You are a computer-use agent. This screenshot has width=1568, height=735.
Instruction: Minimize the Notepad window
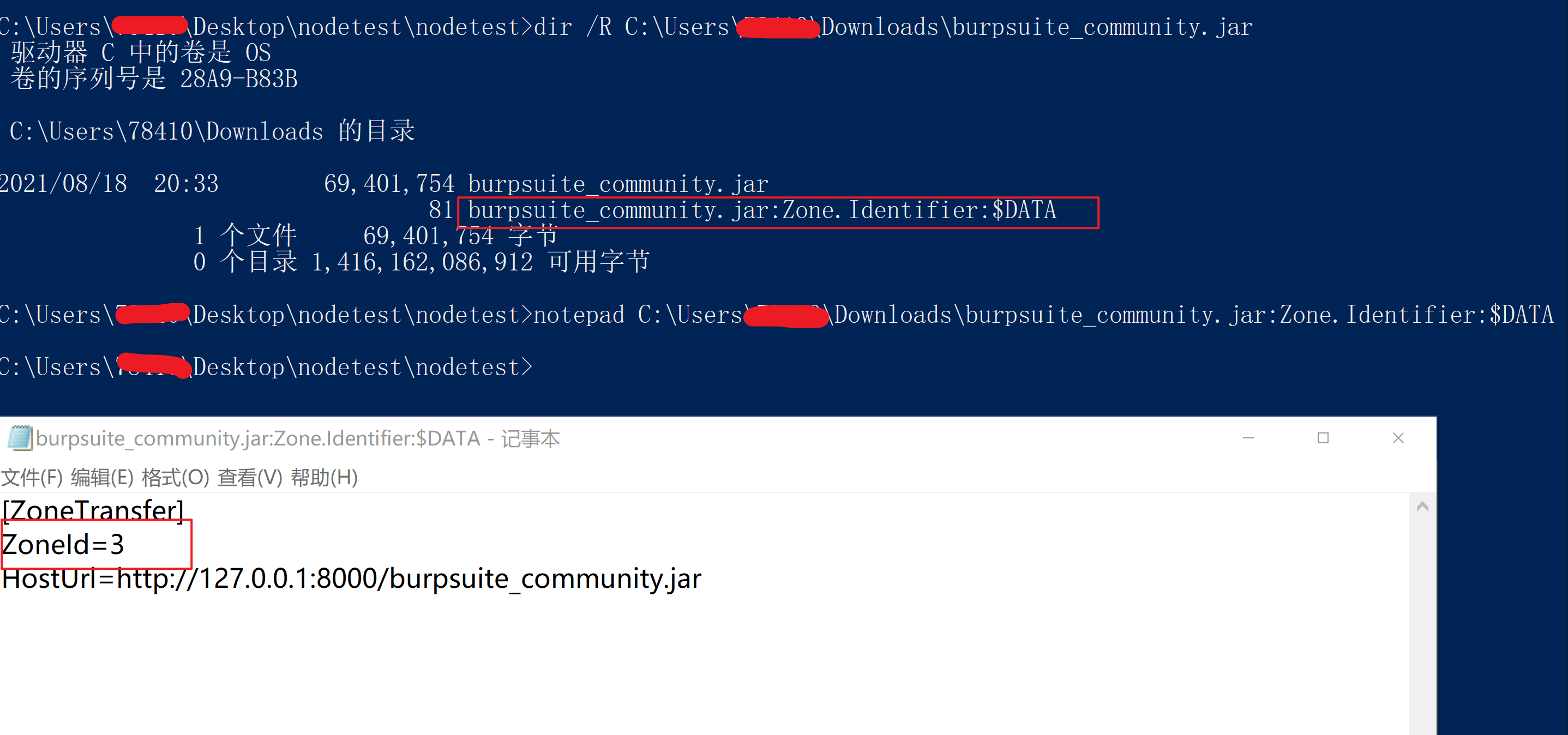1248,438
